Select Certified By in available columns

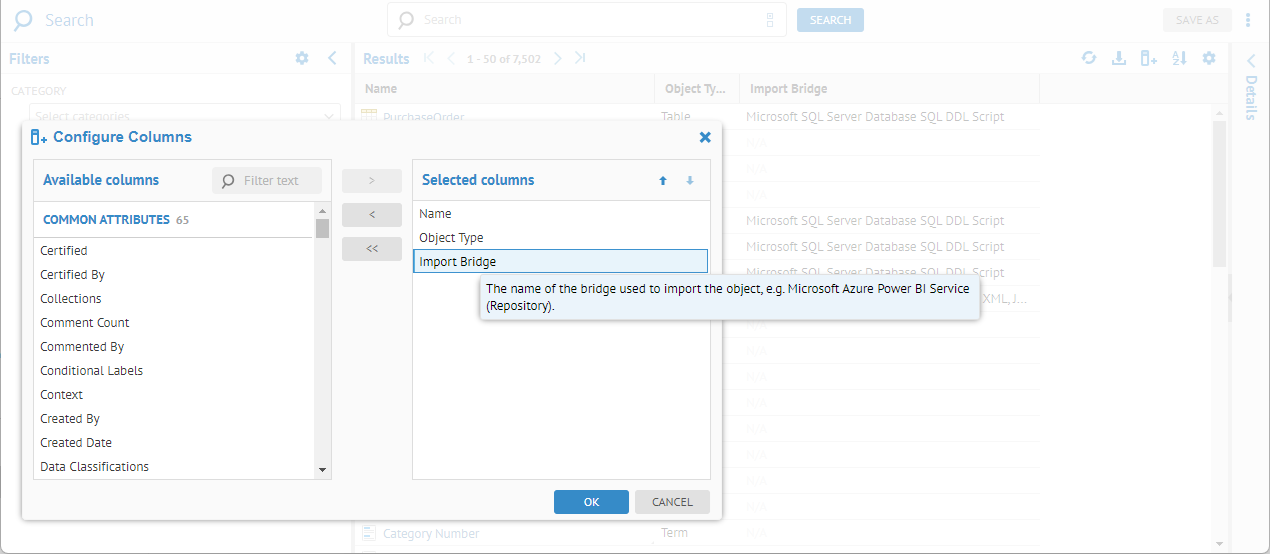point(72,275)
